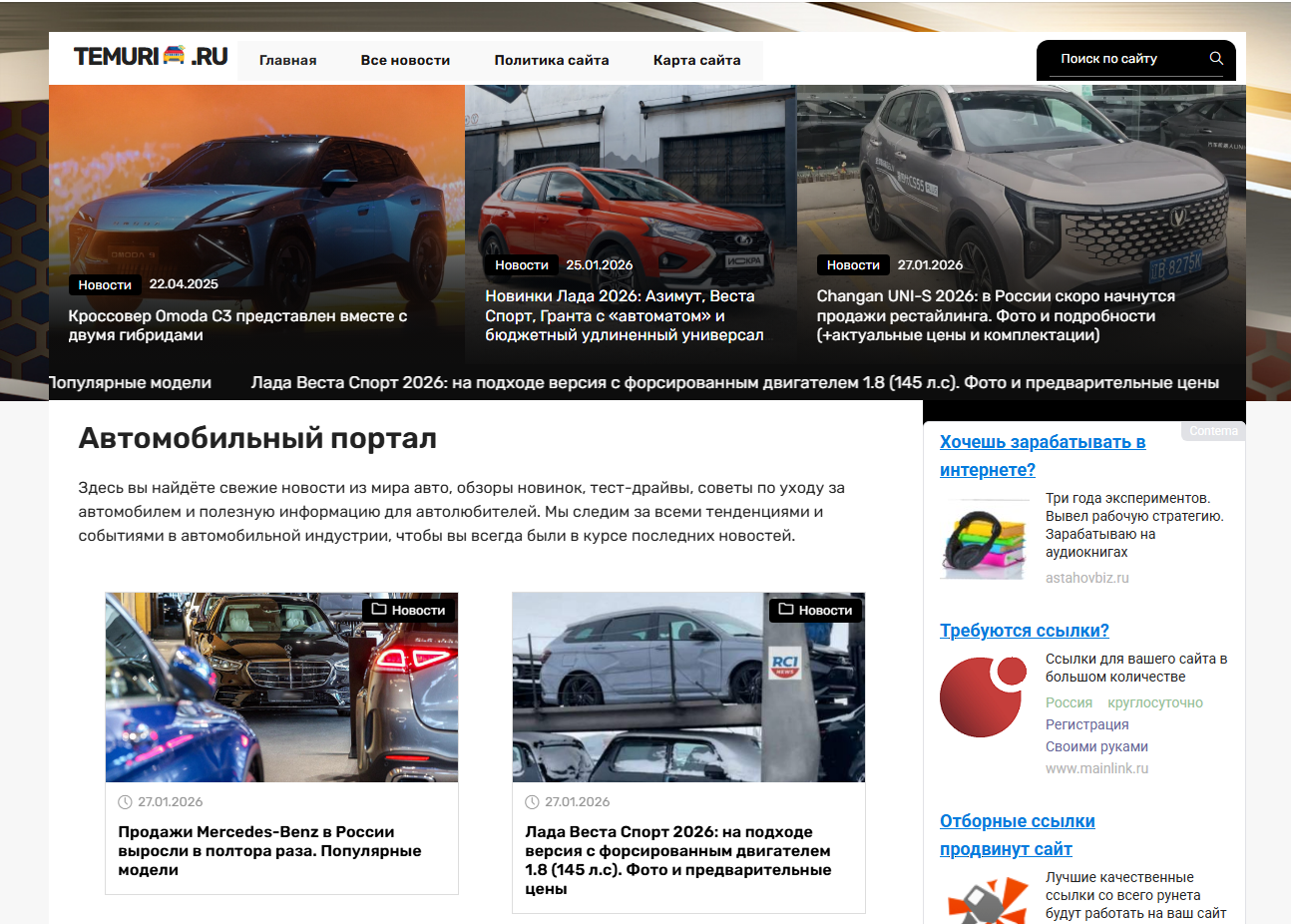The width and height of the screenshot is (1291, 924).
Task: Open the Главная menu item
Action: pyautogui.click(x=288, y=60)
